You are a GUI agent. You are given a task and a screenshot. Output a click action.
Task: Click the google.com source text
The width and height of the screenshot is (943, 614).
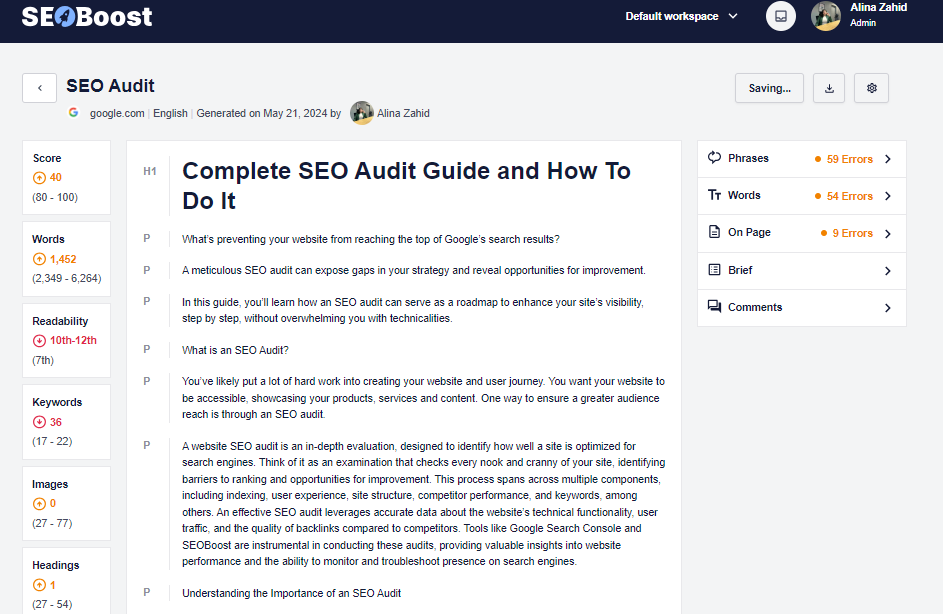(x=117, y=113)
